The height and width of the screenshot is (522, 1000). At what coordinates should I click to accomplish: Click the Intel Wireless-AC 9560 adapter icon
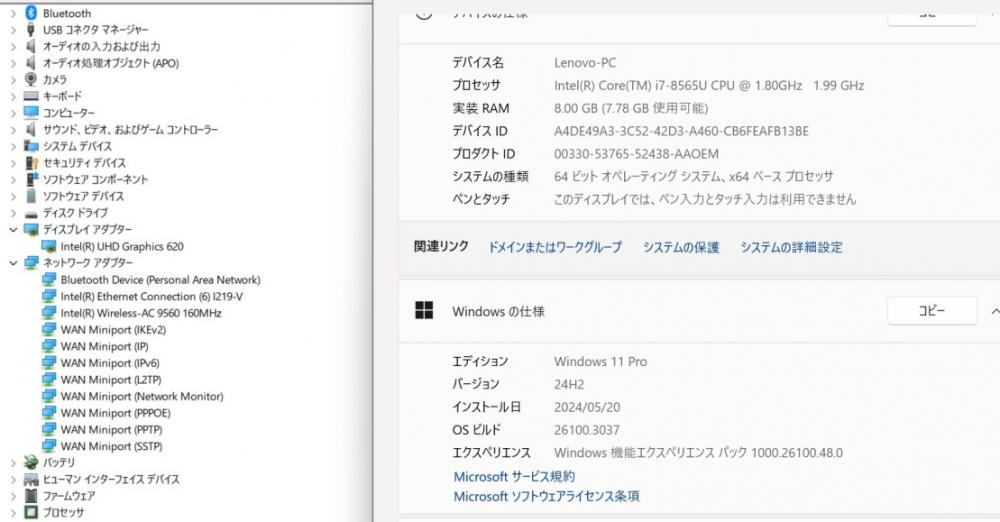(x=48, y=313)
